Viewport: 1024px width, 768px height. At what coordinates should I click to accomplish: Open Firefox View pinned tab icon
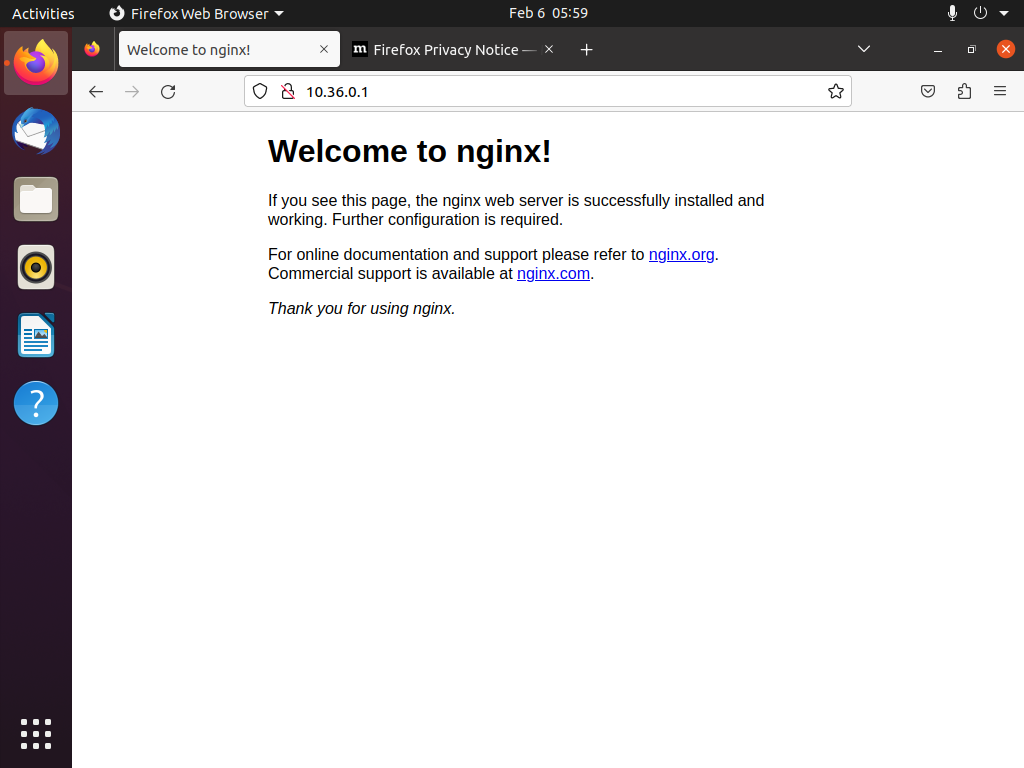point(92,49)
